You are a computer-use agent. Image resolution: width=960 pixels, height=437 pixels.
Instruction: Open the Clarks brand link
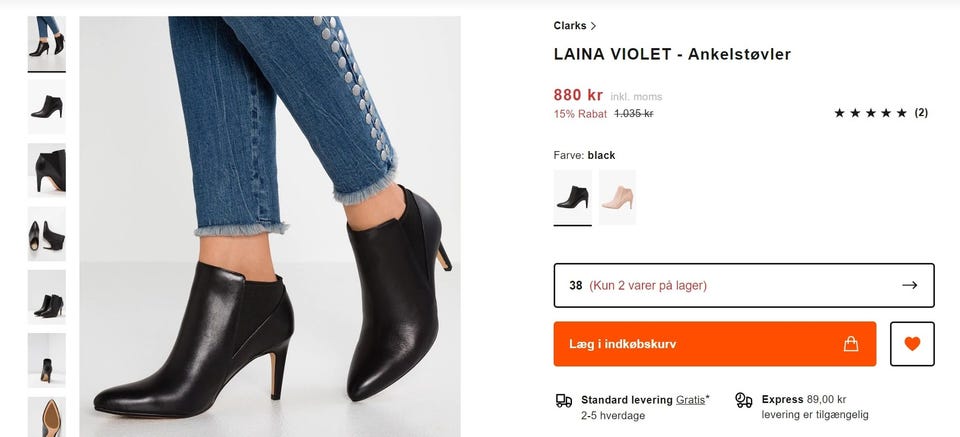[x=570, y=26]
